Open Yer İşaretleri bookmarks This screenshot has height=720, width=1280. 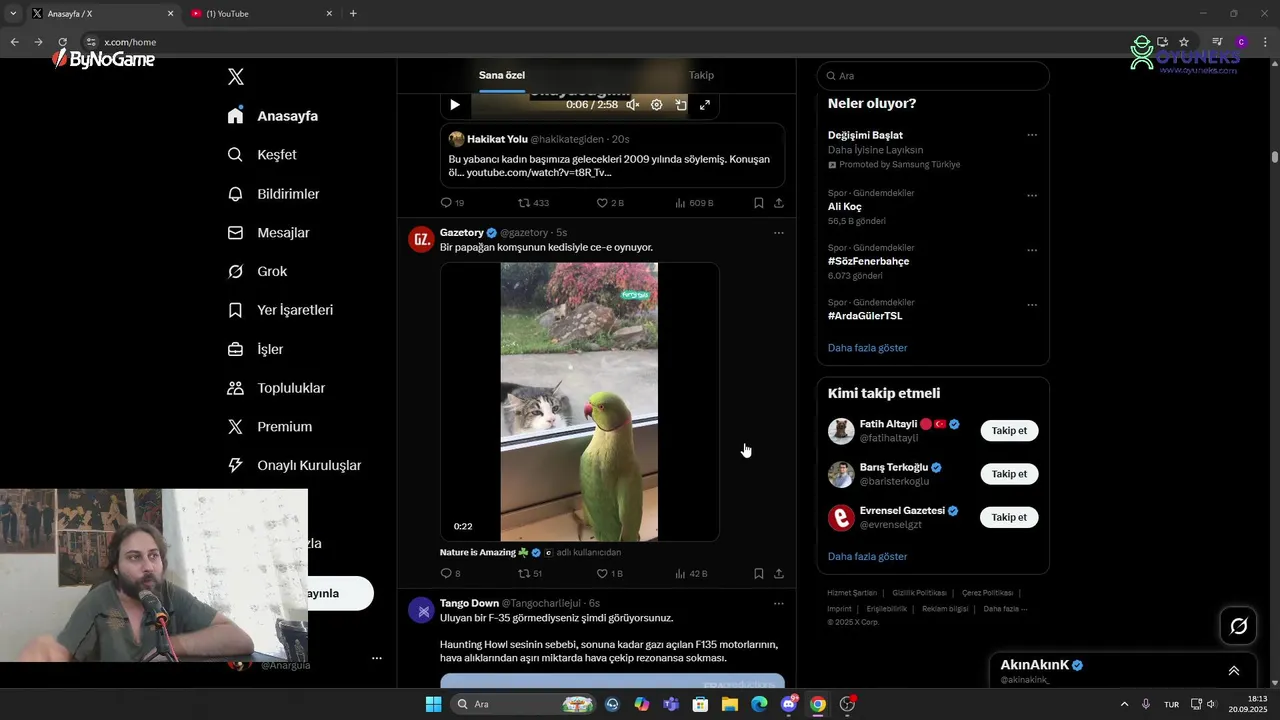(280, 310)
